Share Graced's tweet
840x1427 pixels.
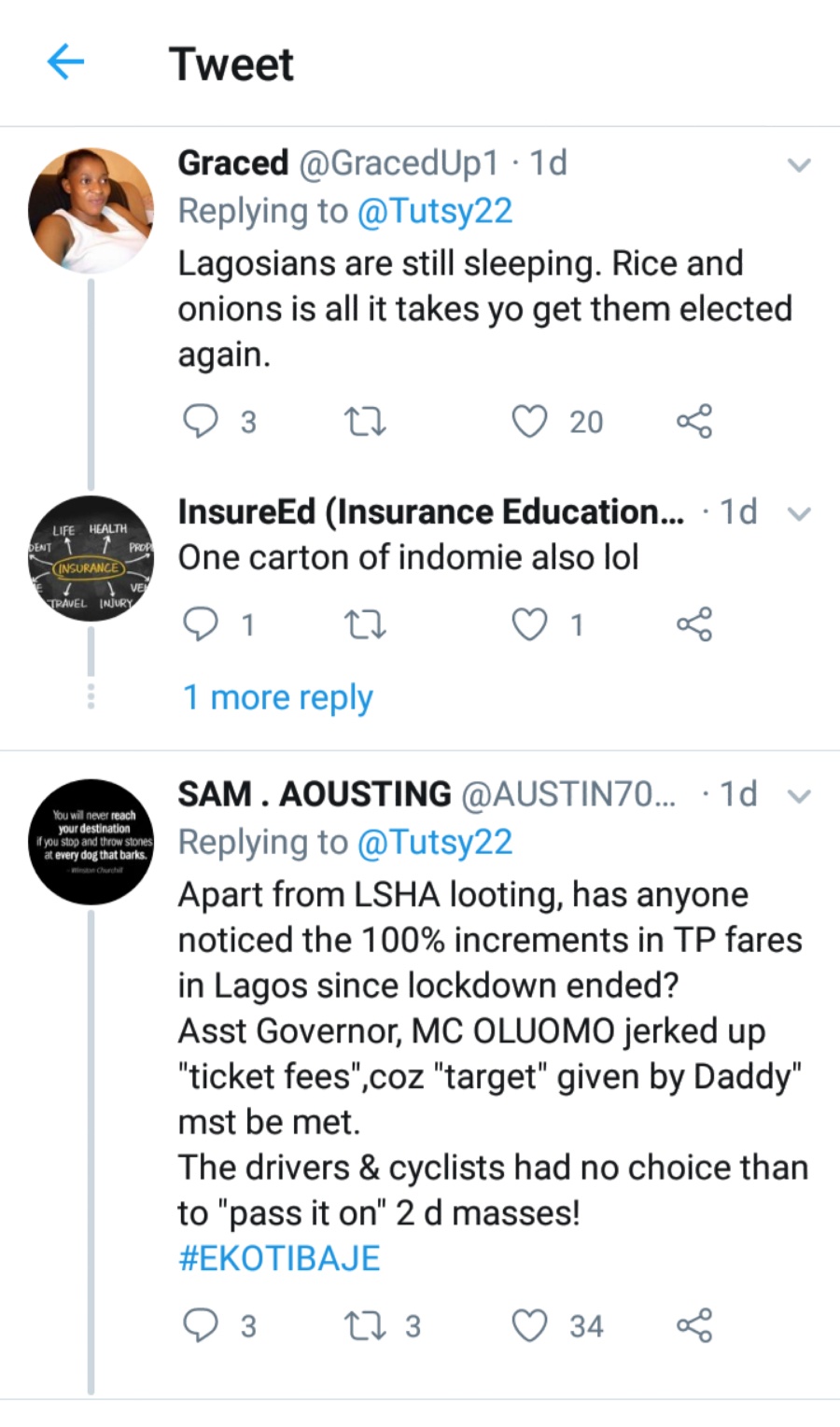(693, 422)
